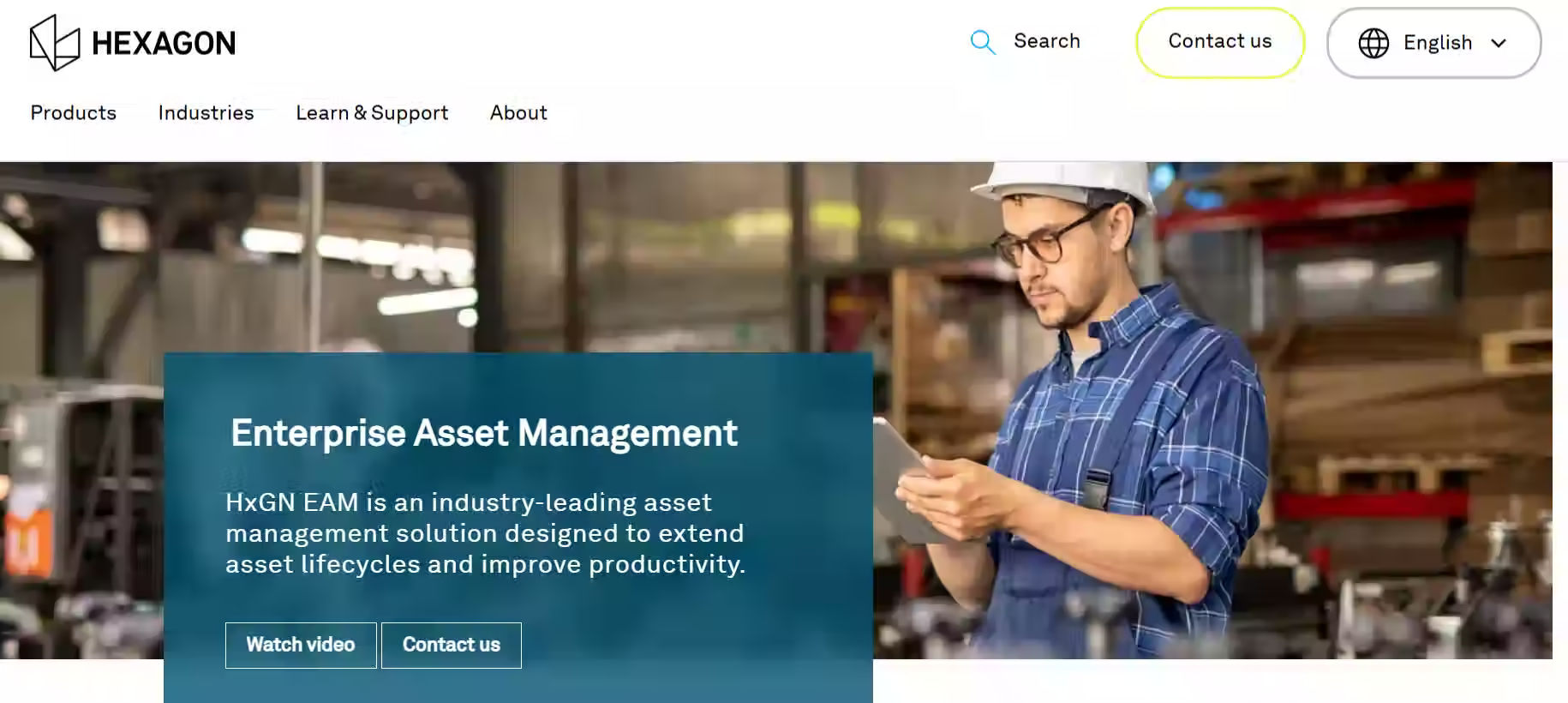
Task: Click the globe language icon
Action: tap(1373, 43)
